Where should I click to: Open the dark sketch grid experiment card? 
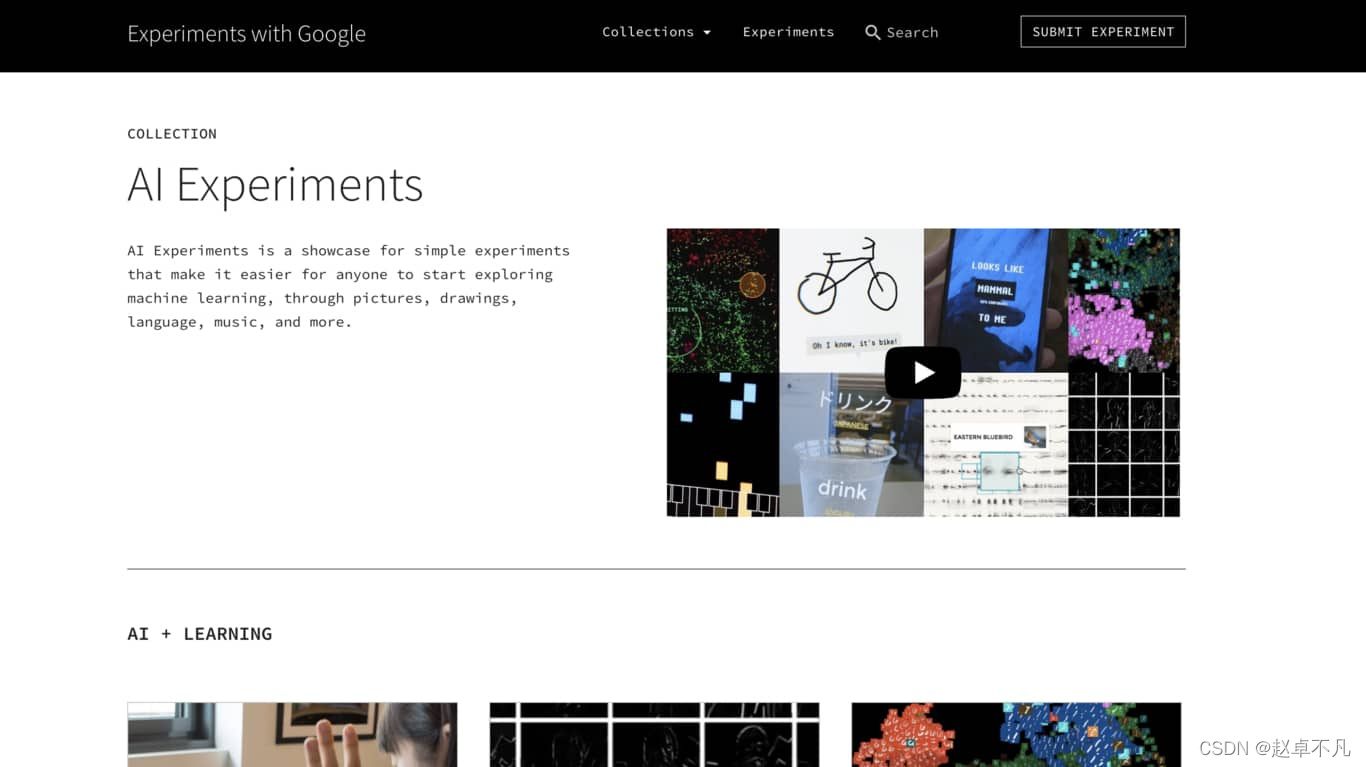(654, 735)
